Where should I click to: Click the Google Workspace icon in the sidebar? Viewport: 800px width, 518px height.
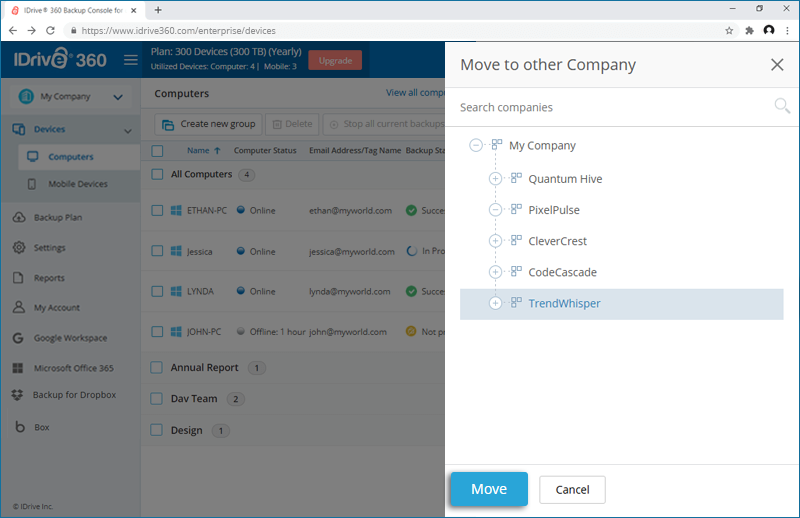click(18, 338)
